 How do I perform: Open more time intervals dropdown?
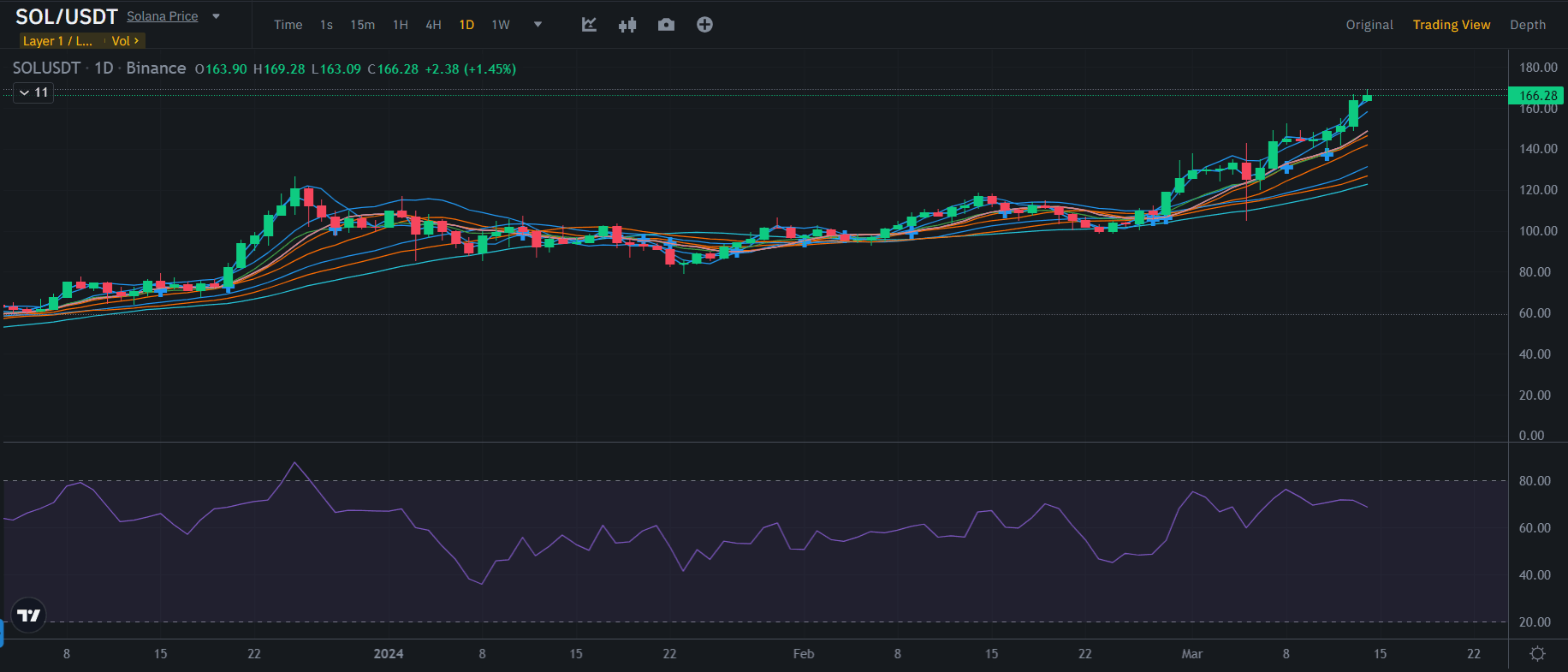pos(538,25)
